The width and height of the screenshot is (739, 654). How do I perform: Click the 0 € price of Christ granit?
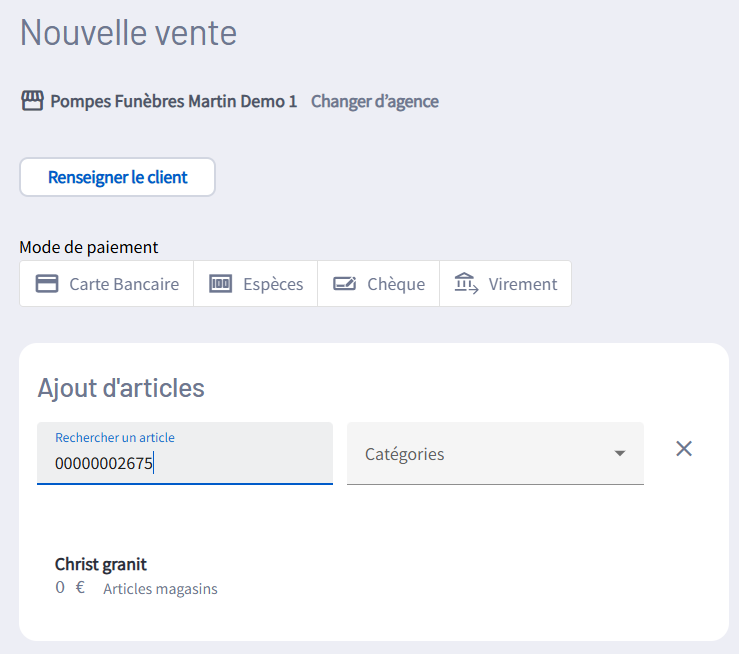pos(70,588)
